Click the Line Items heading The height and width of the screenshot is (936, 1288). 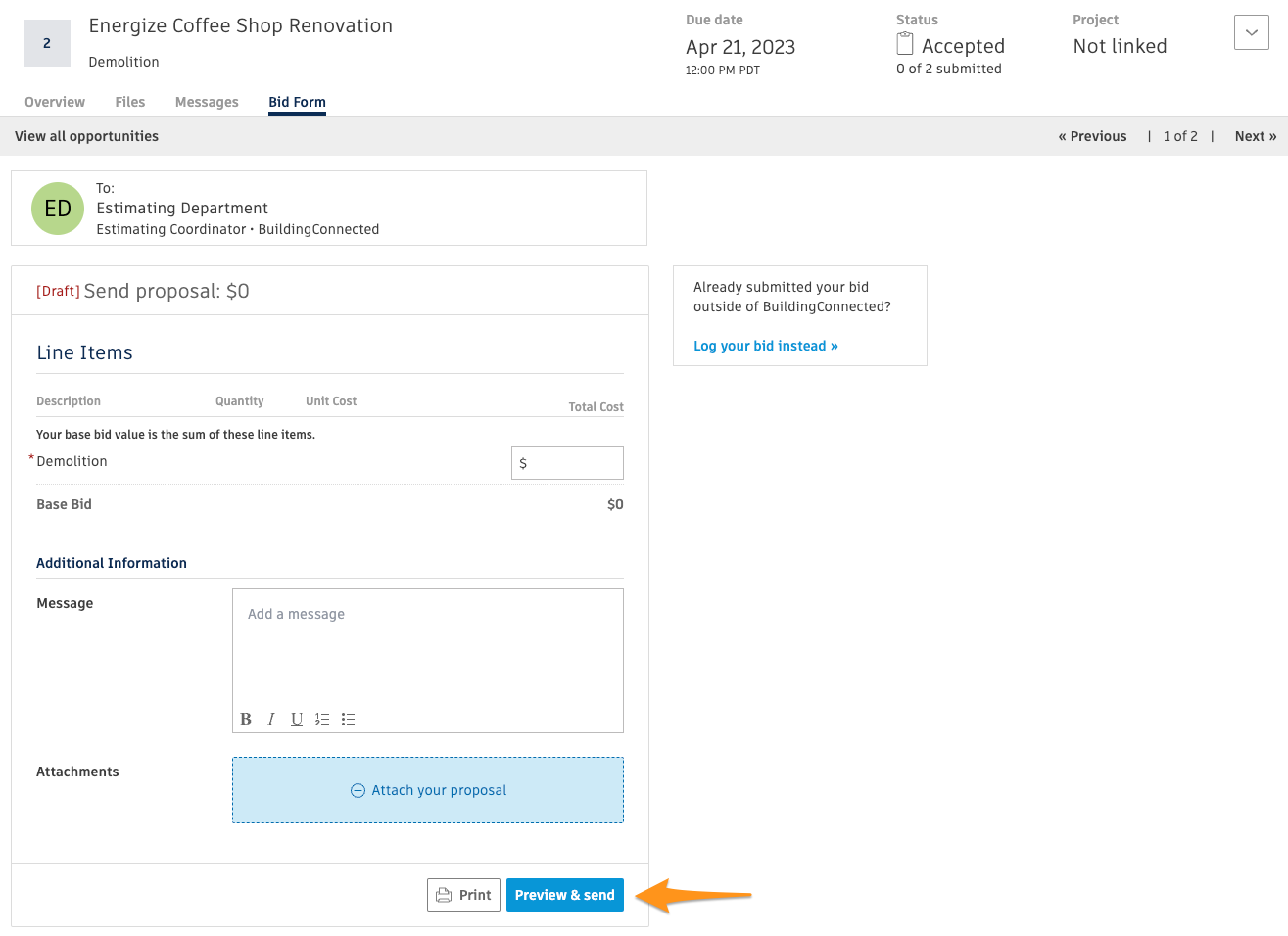coord(84,352)
